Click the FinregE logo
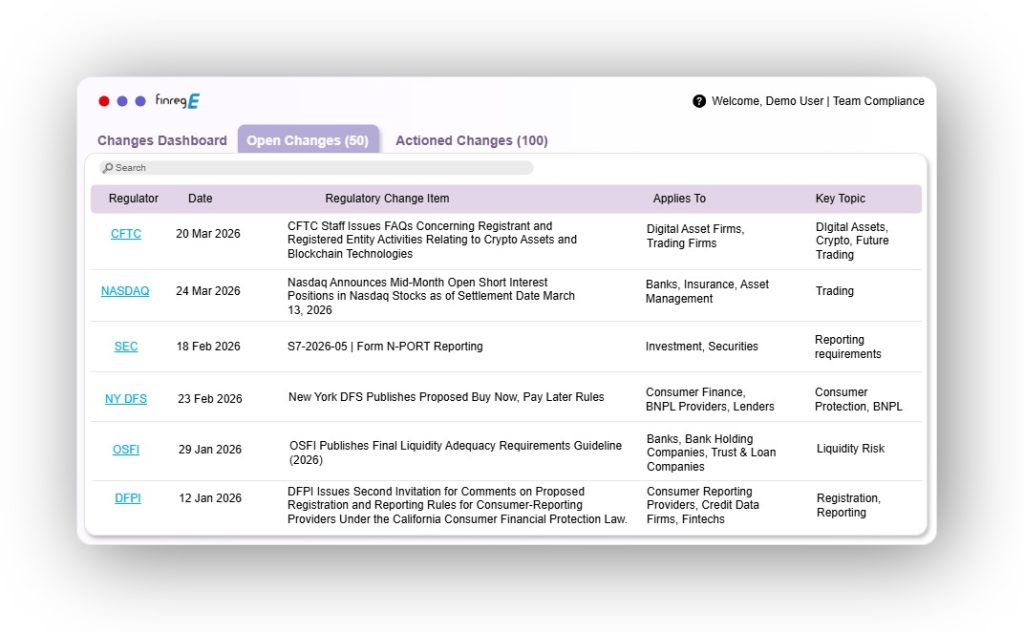 [x=177, y=101]
